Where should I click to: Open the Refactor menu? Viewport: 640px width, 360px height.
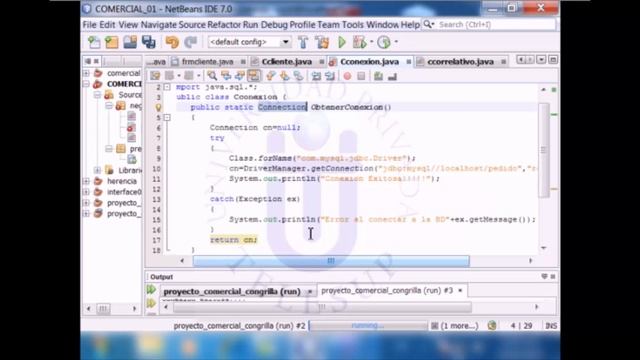224,25
